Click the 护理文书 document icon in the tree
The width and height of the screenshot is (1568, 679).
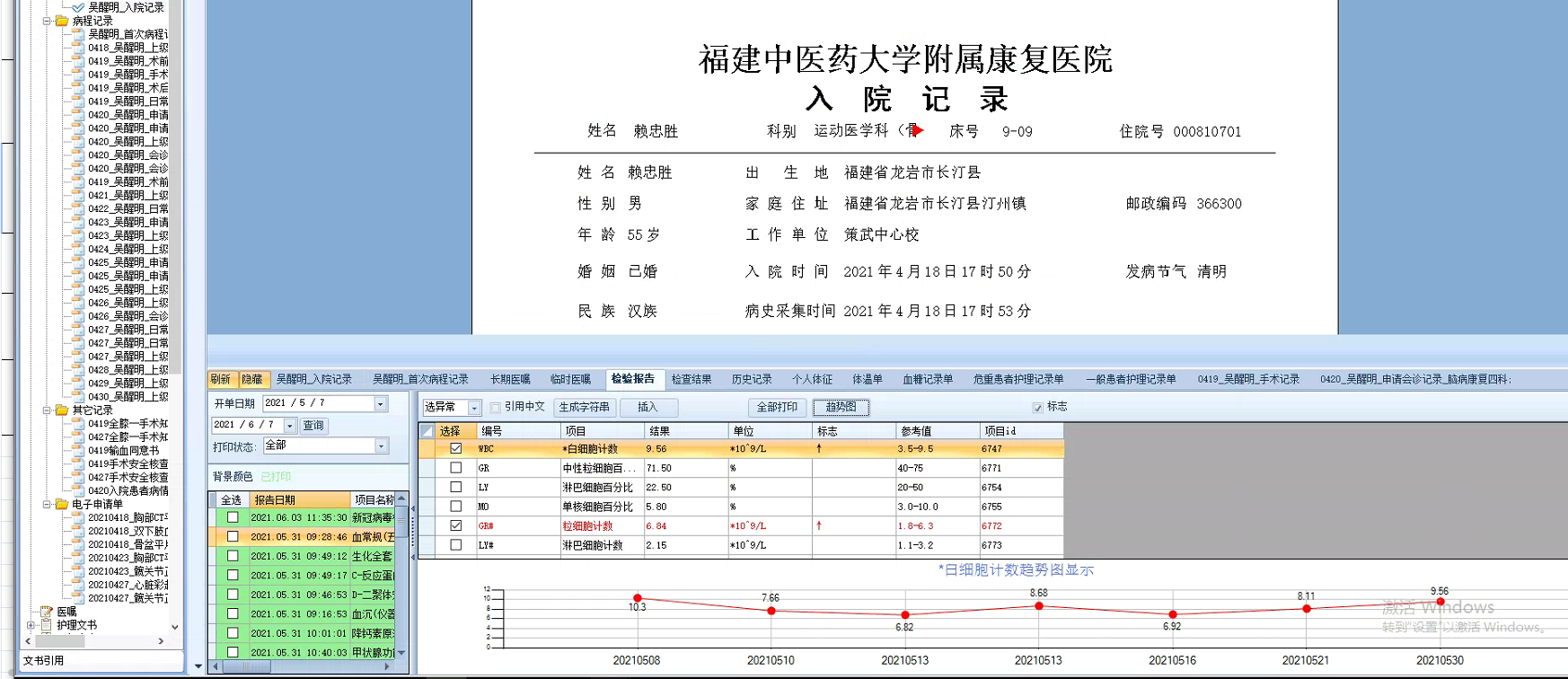pos(47,625)
